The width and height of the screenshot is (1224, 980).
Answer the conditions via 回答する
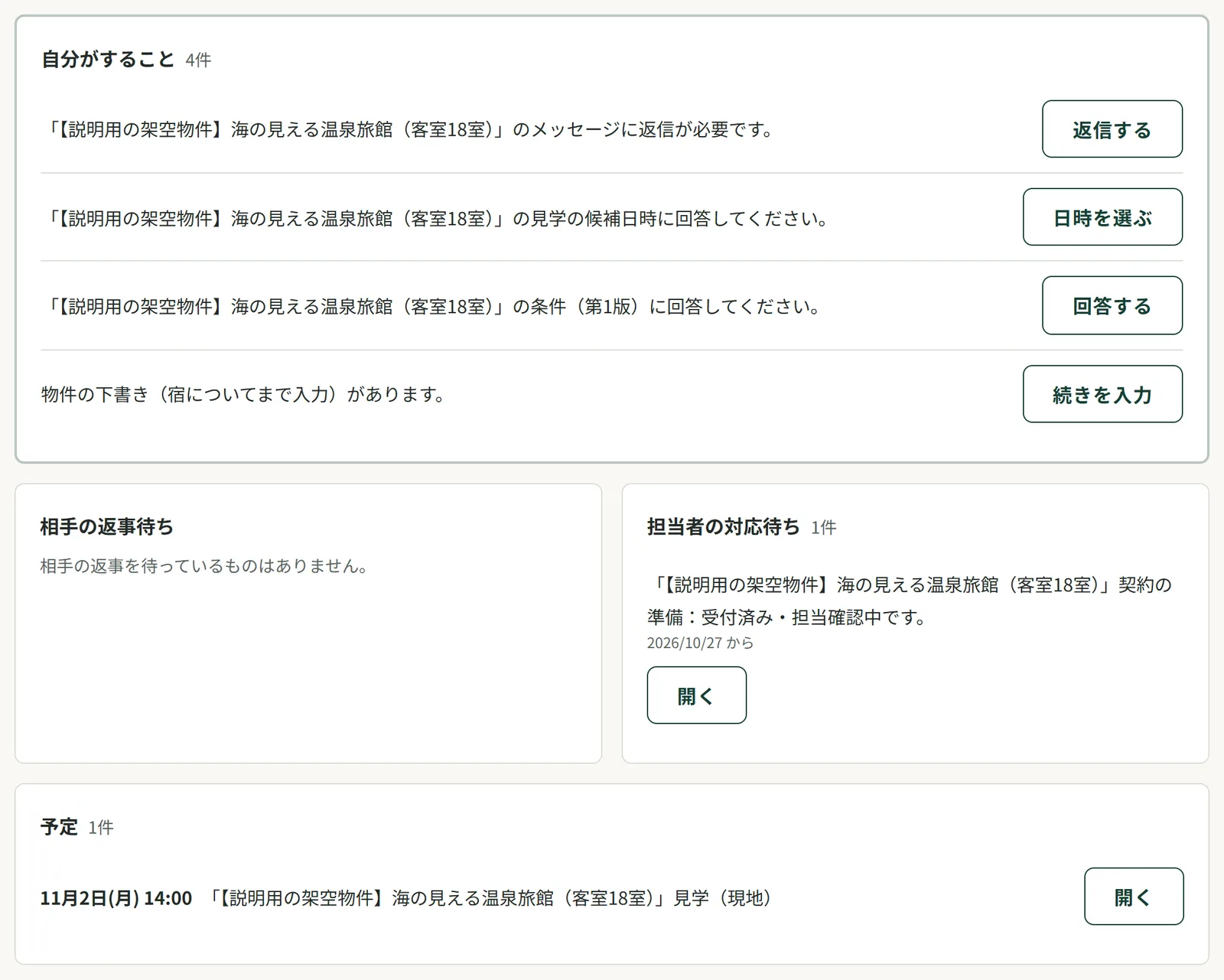1112,306
